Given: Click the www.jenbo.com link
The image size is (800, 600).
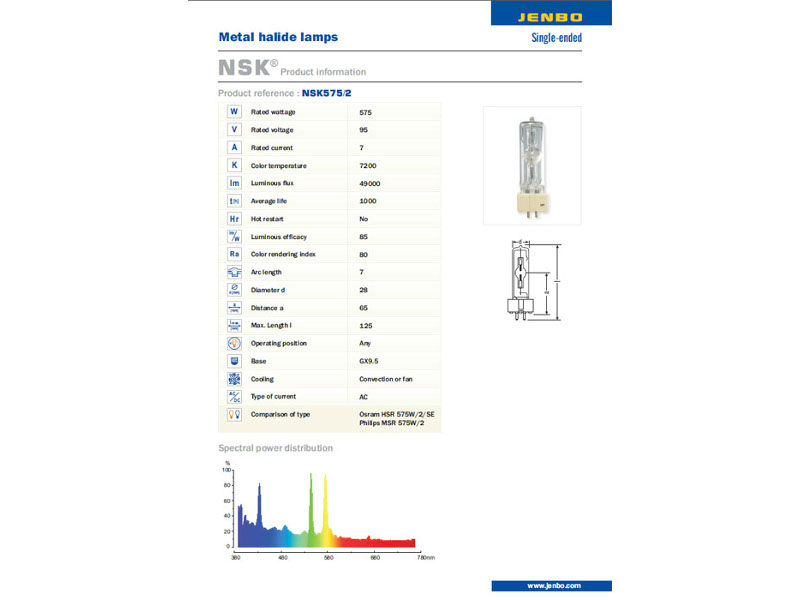Looking at the screenshot, I should tap(554, 586).
